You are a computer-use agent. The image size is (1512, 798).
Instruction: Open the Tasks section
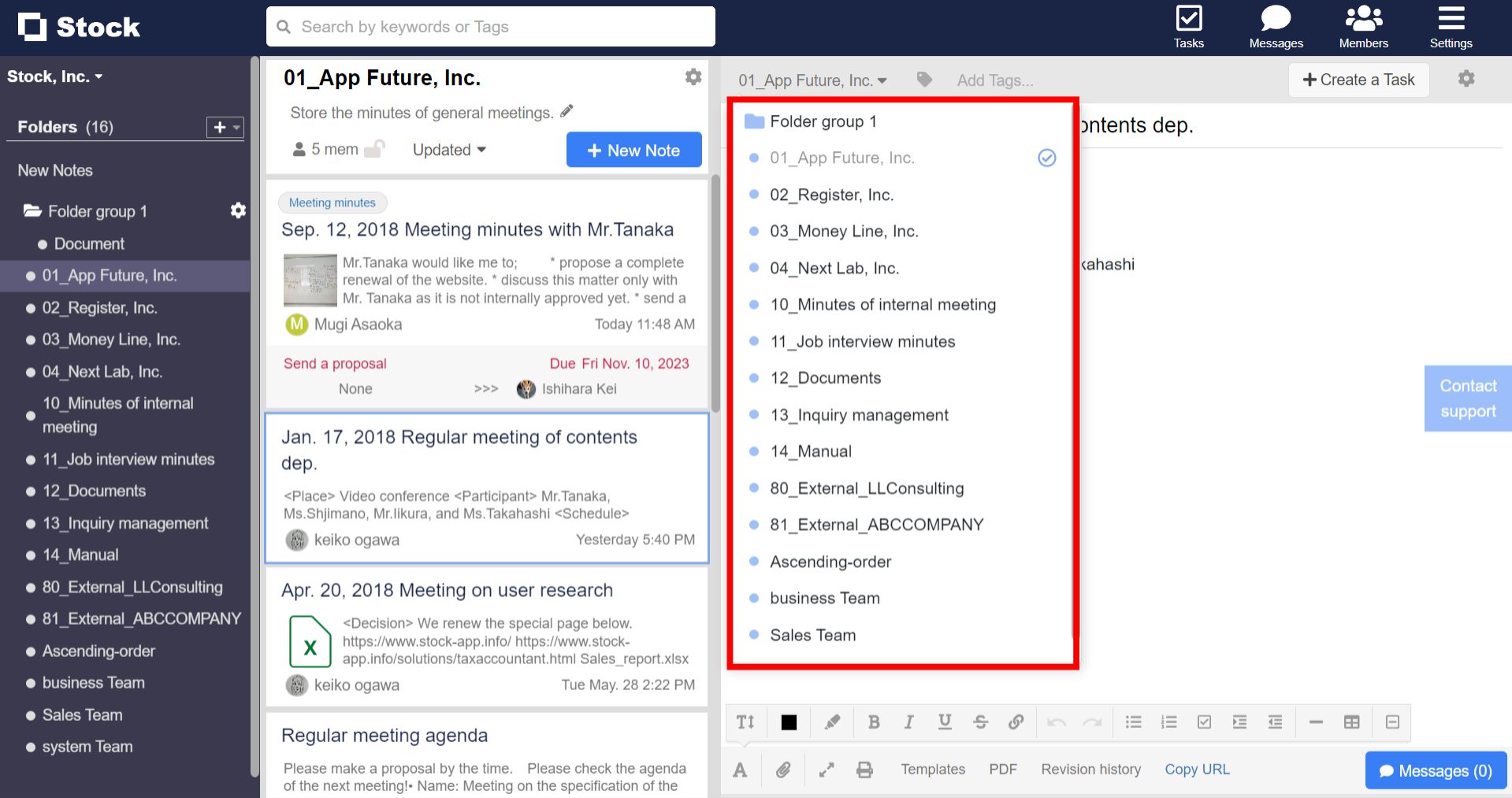coord(1188,26)
